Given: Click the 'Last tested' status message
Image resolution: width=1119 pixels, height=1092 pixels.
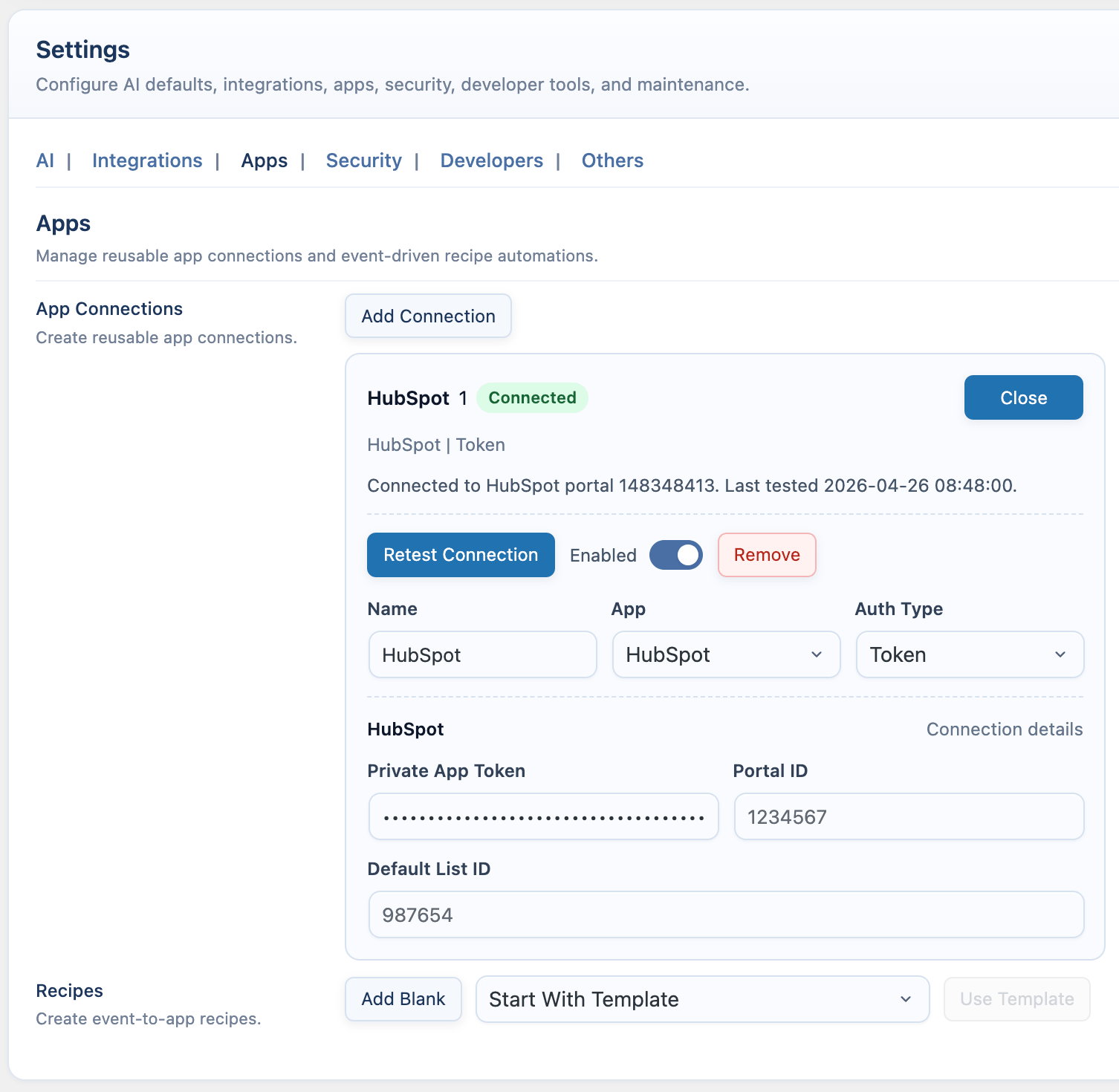Looking at the screenshot, I should 692,486.
